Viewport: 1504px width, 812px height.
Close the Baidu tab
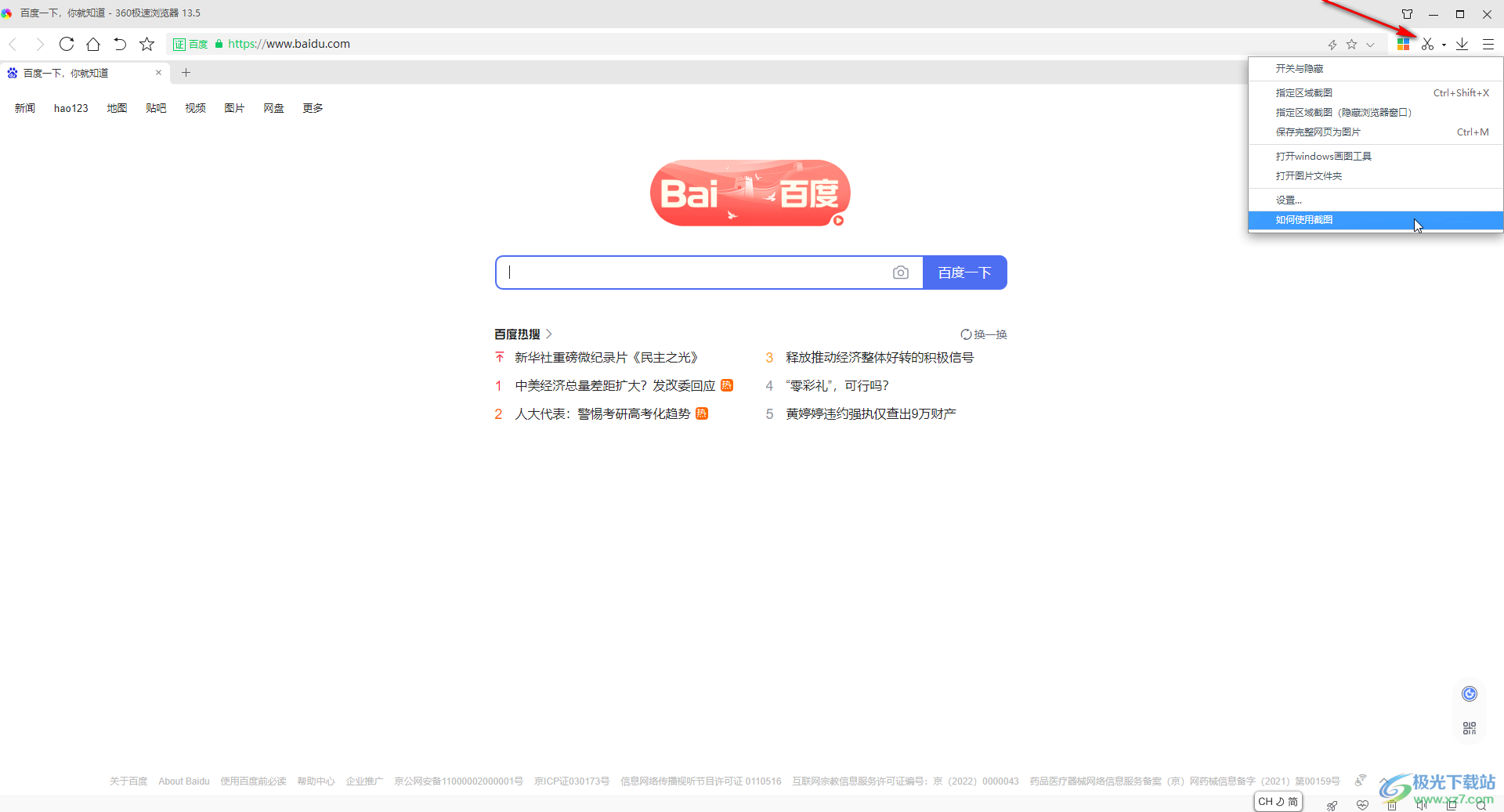click(158, 73)
